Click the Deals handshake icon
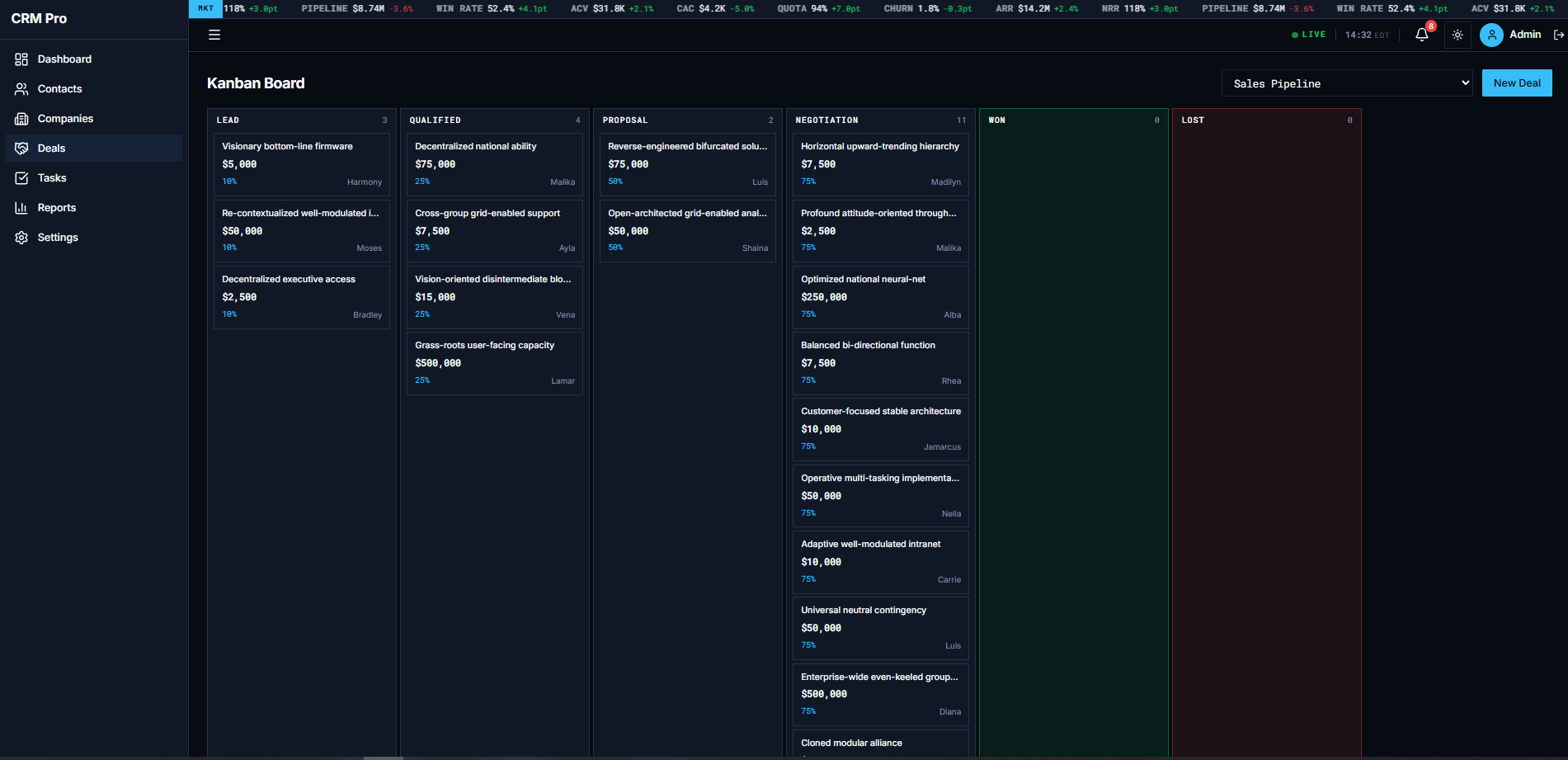 pyautogui.click(x=21, y=149)
